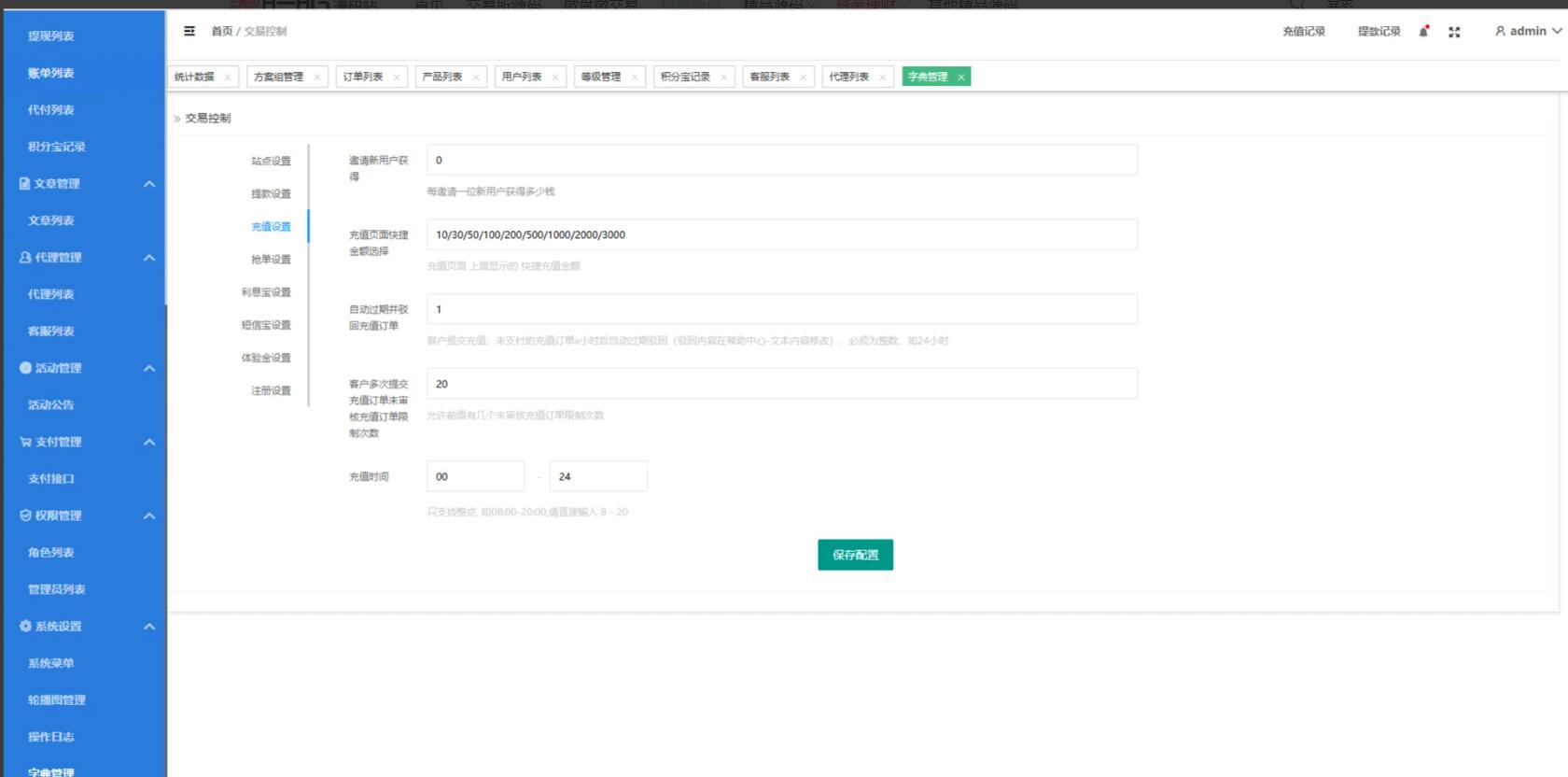Focus the 充值时间 end hour field
1568x777 pixels.
(x=597, y=476)
